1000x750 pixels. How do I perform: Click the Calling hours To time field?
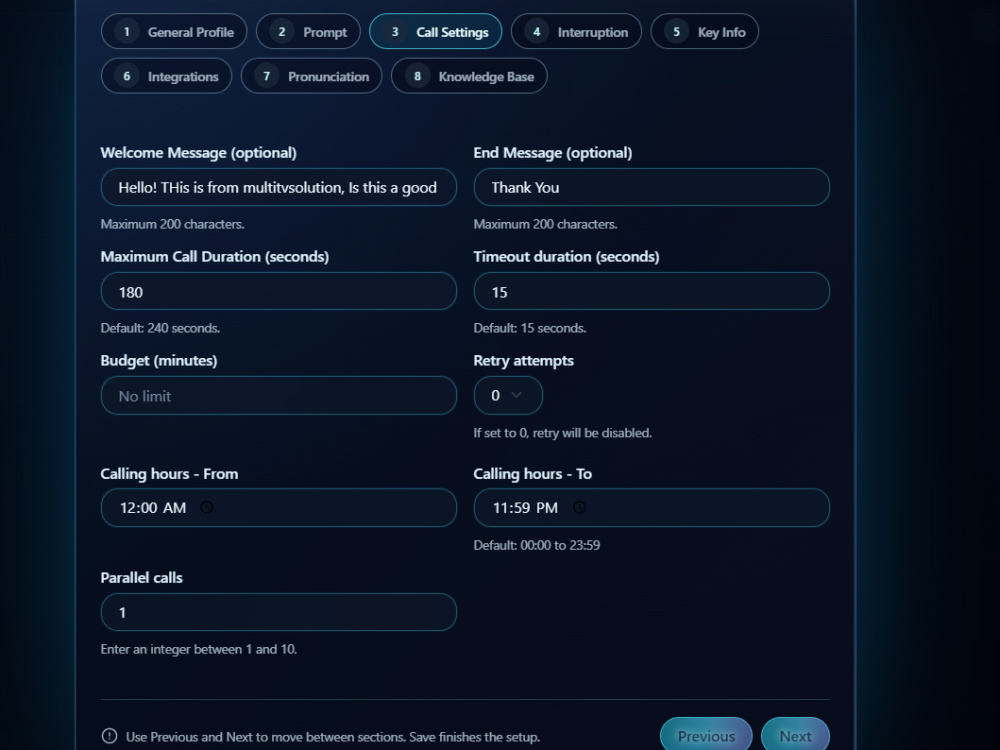click(x=652, y=508)
